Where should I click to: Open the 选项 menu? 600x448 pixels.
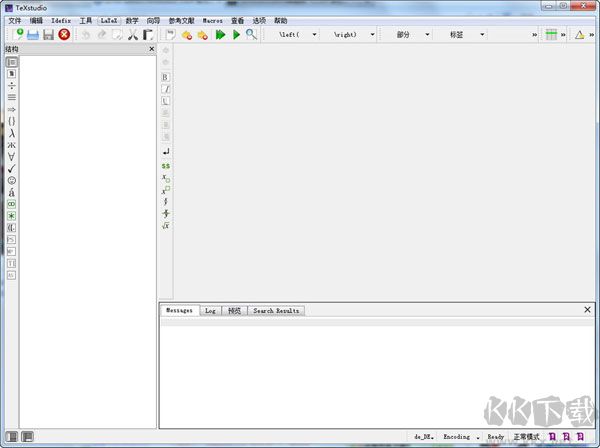point(259,21)
